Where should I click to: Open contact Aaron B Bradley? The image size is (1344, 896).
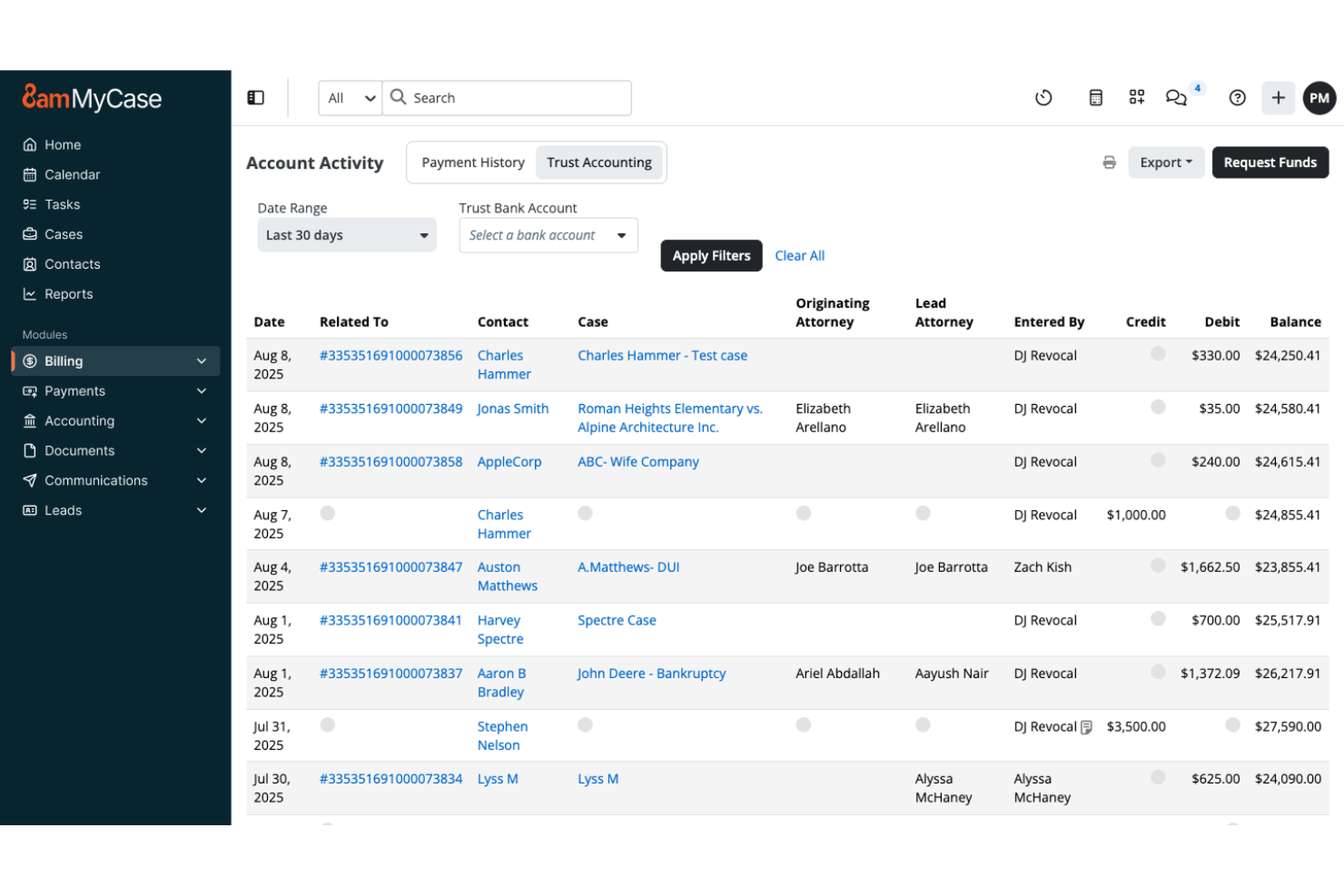(502, 683)
